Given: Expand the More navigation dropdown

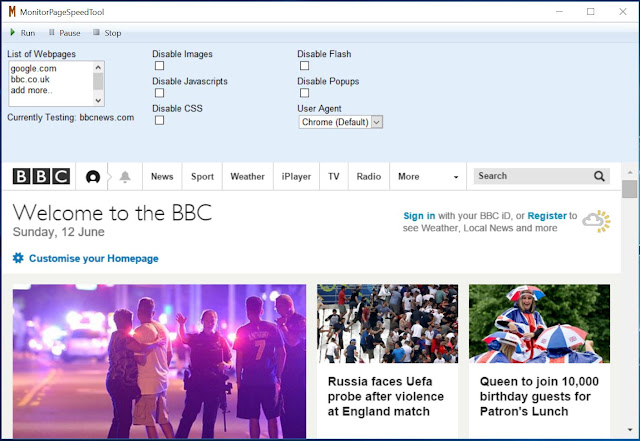Looking at the screenshot, I should [428, 176].
